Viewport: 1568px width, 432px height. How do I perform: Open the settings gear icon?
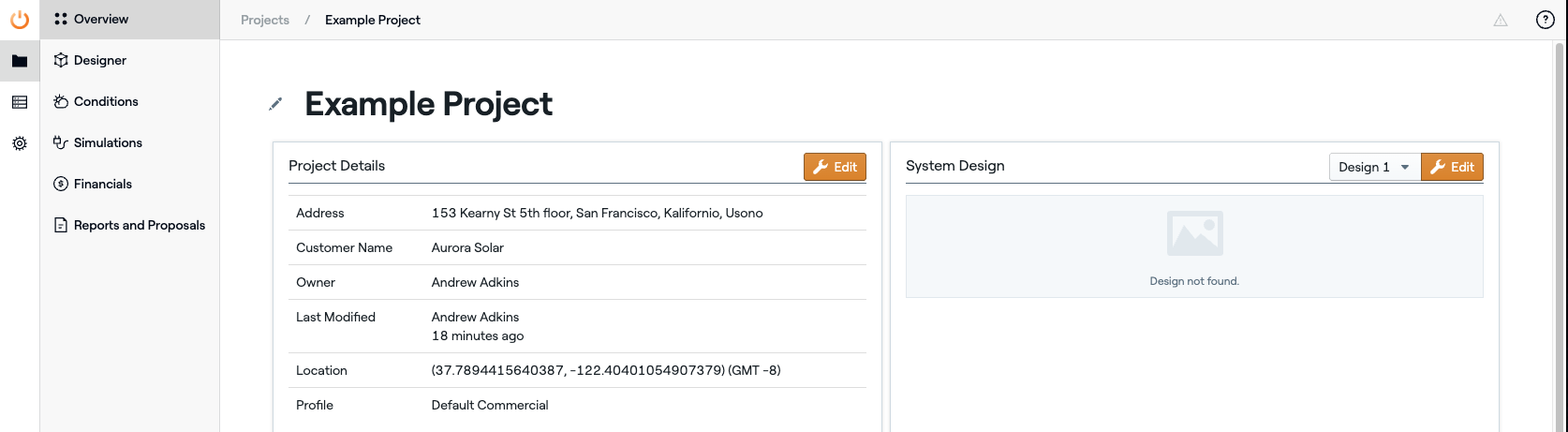pyautogui.click(x=20, y=143)
